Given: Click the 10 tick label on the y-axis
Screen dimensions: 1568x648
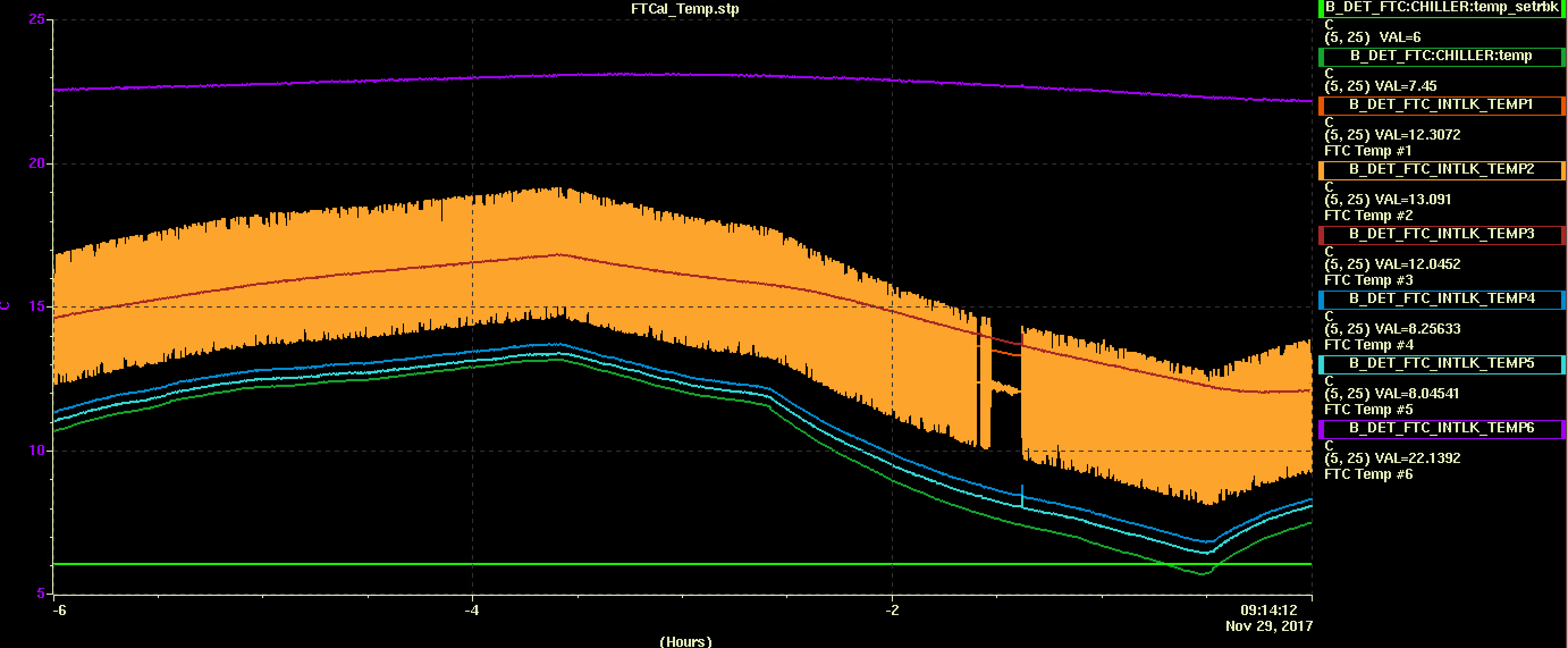Looking at the screenshot, I should click(x=36, y=450).
